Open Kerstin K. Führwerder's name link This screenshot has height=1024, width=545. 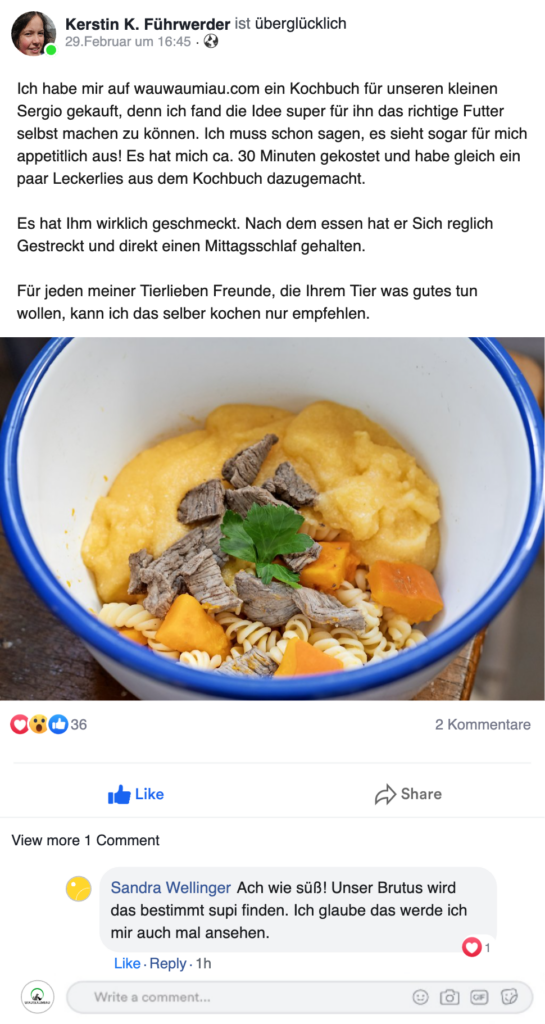[148, 24]
